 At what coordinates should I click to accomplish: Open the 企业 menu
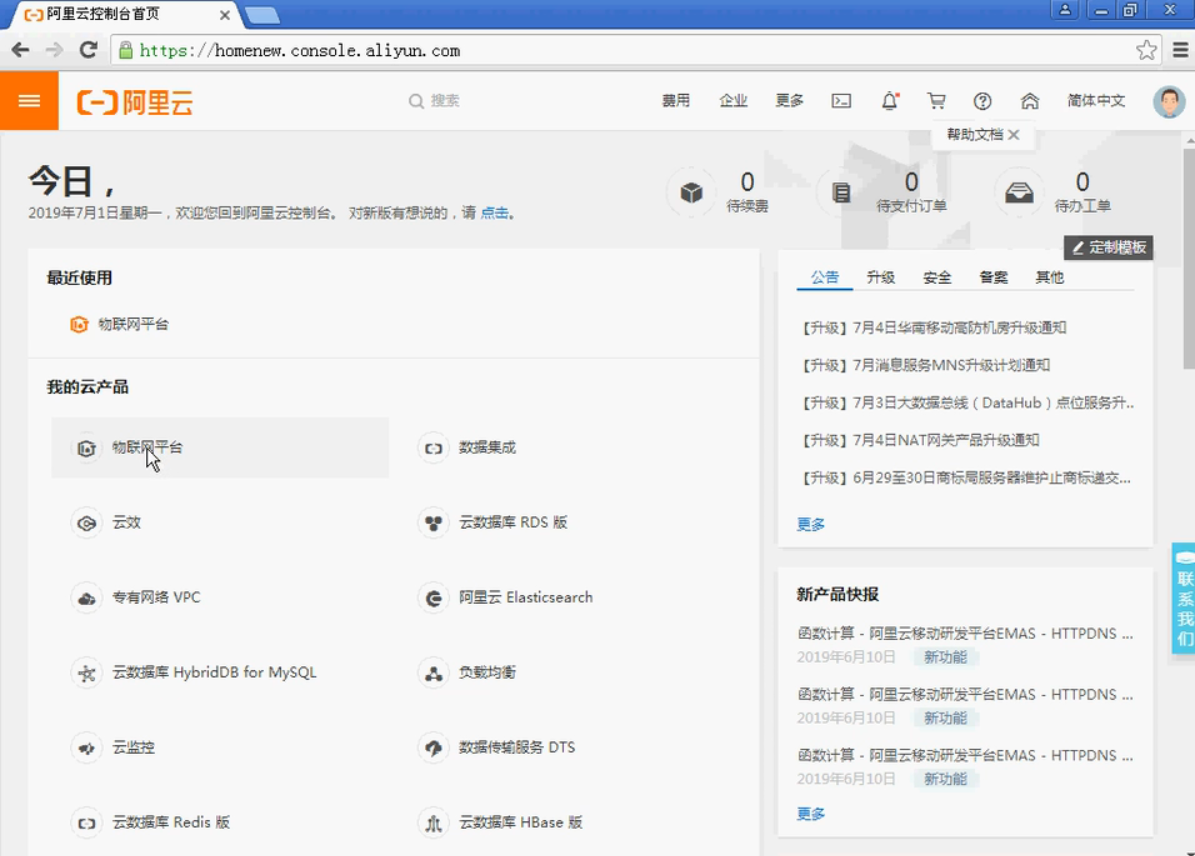(733, 101)
